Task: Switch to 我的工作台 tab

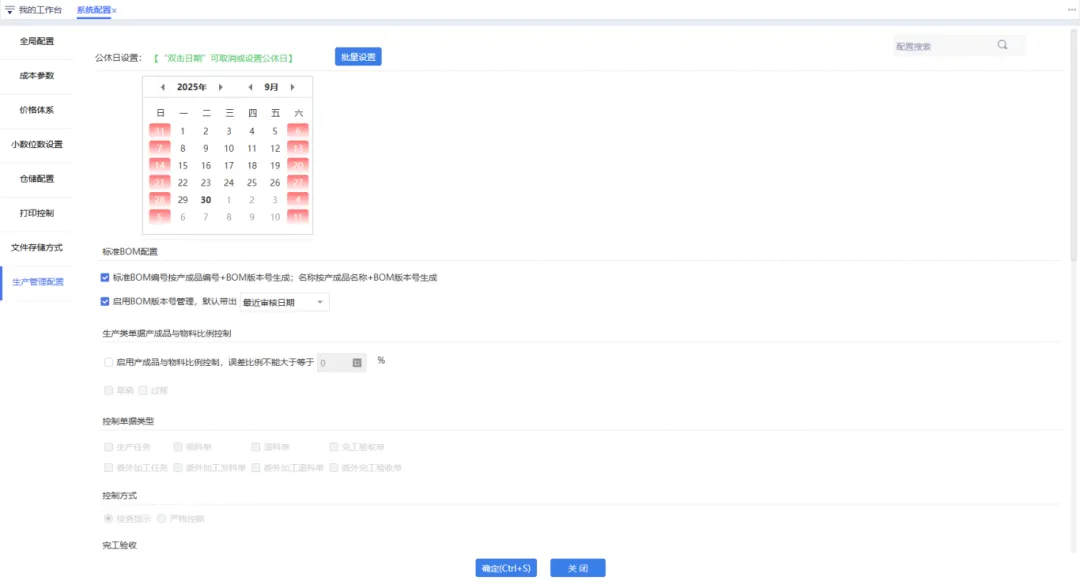Action: [40, 10]
